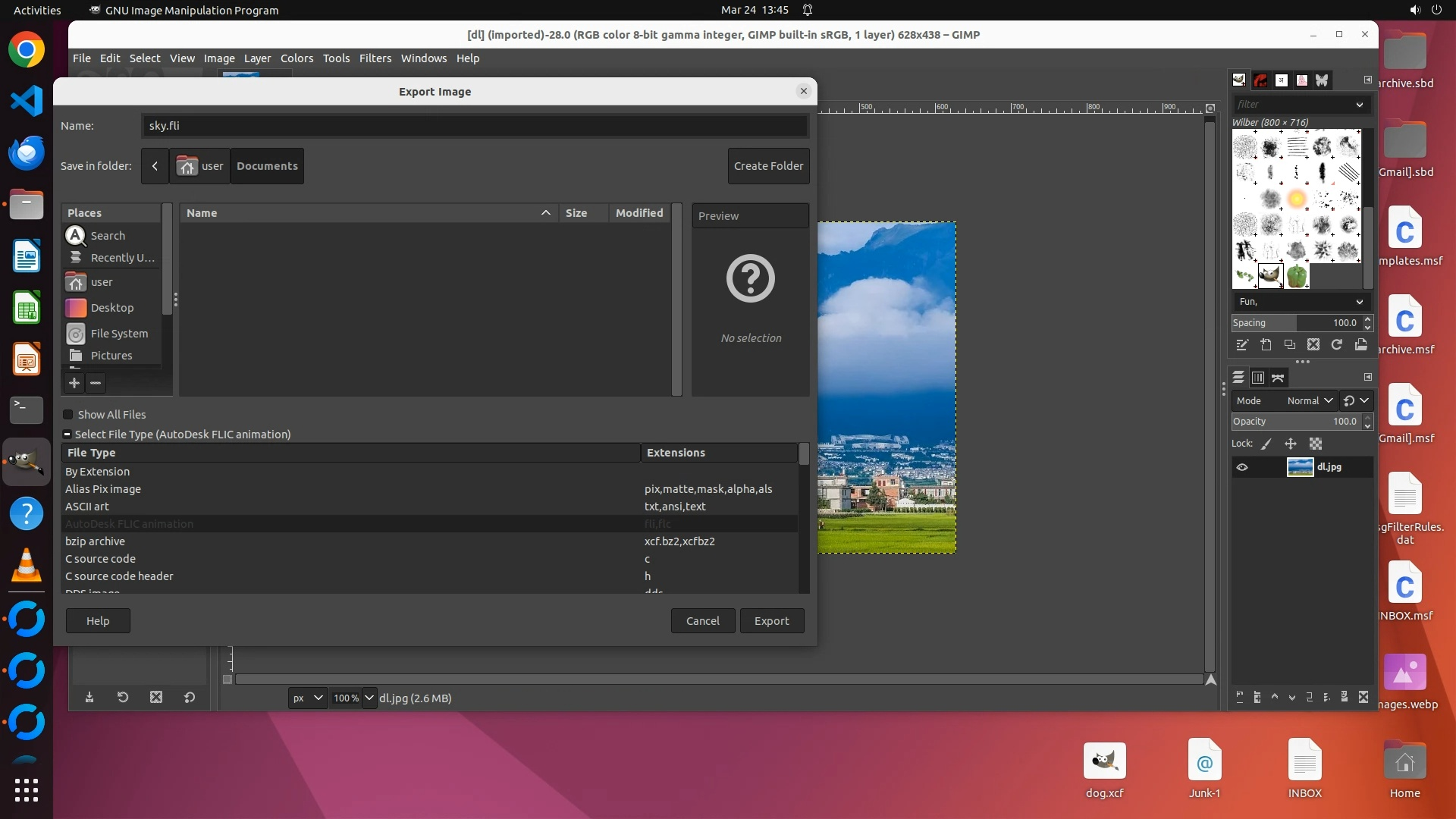Screen dimensions: 1456x819
Task: Duplicate the selected brush icon
Action: point(1289,345)
